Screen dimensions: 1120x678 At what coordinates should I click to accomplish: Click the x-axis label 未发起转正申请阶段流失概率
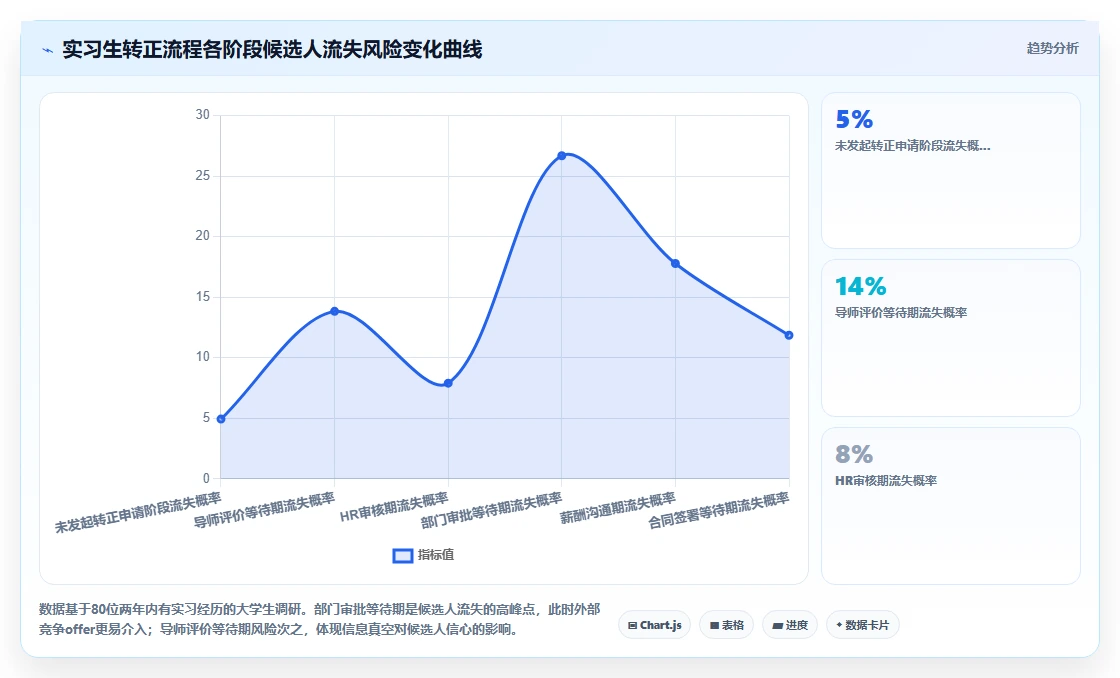[x=139, y=512]
